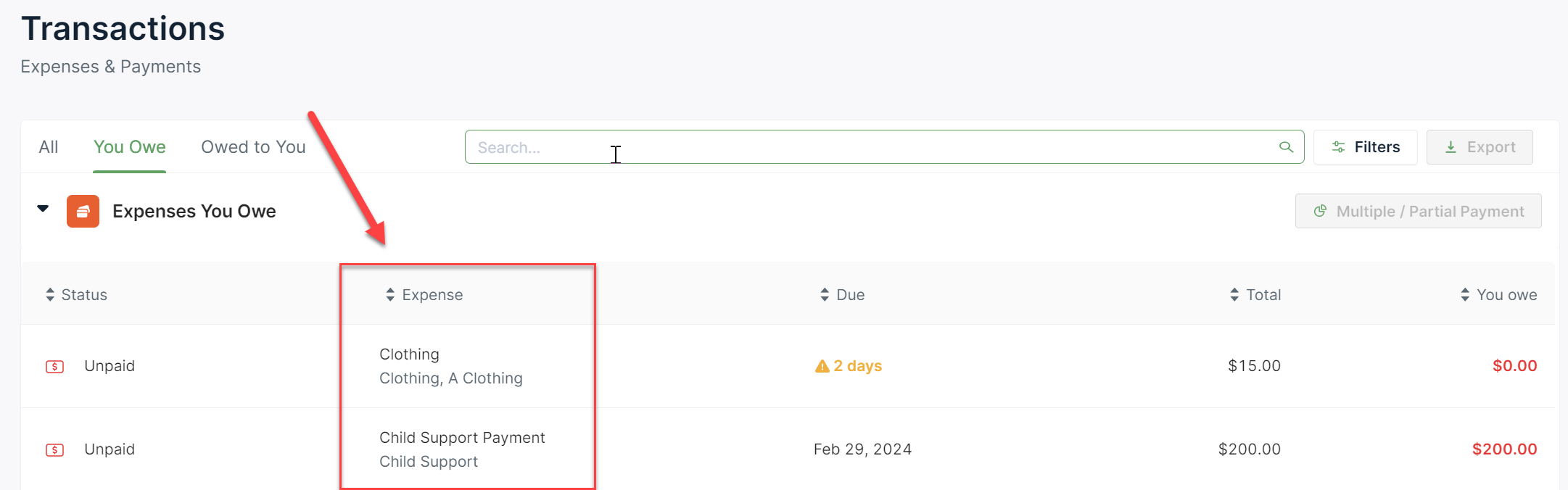Sort by Expense column arrows
The width and height of the screenshot is (1568, 490).
(390, 295)
